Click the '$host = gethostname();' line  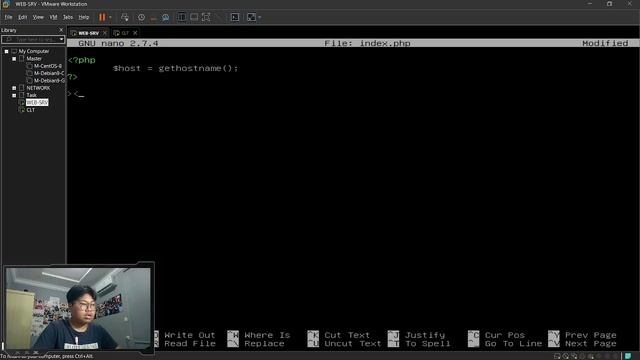coord(176,68)
